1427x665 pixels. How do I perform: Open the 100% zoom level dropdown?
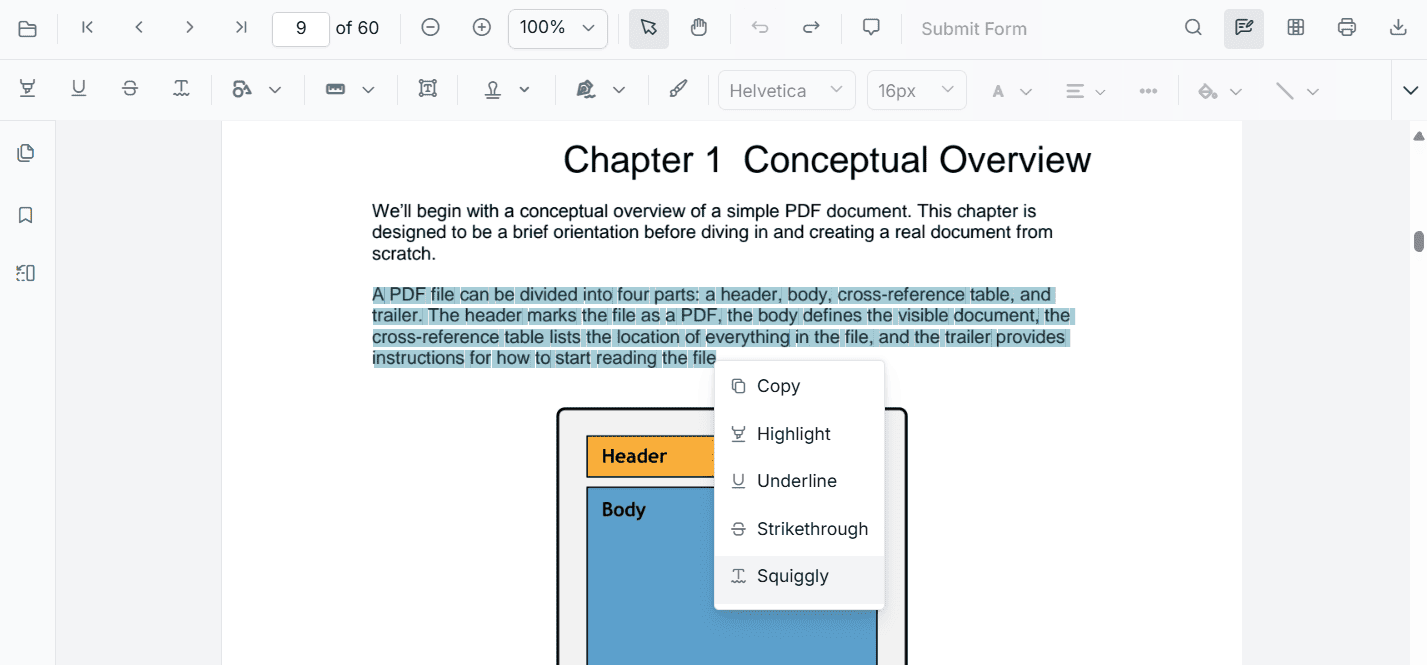557,28
